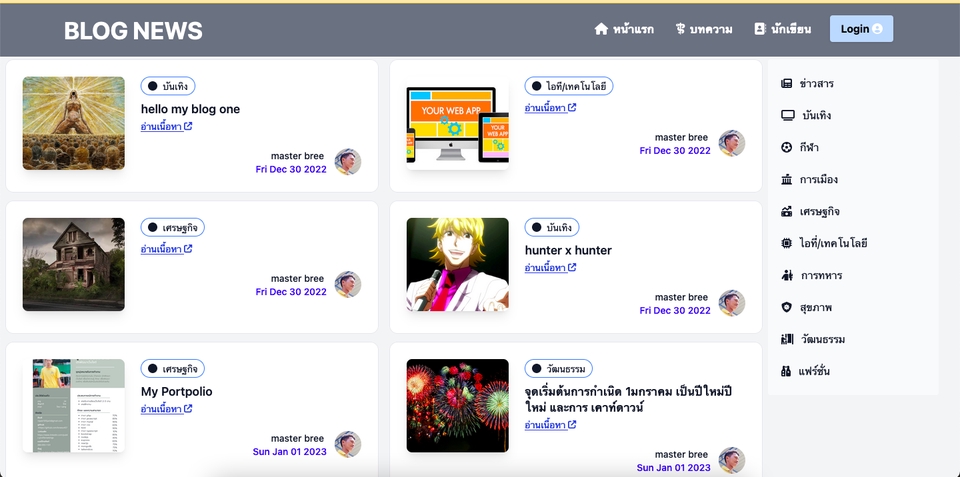Screen dimensions: 960x477
Task: Open อ่านเนื้อหา link under hunter x hunter
Action: click(550, 268)
